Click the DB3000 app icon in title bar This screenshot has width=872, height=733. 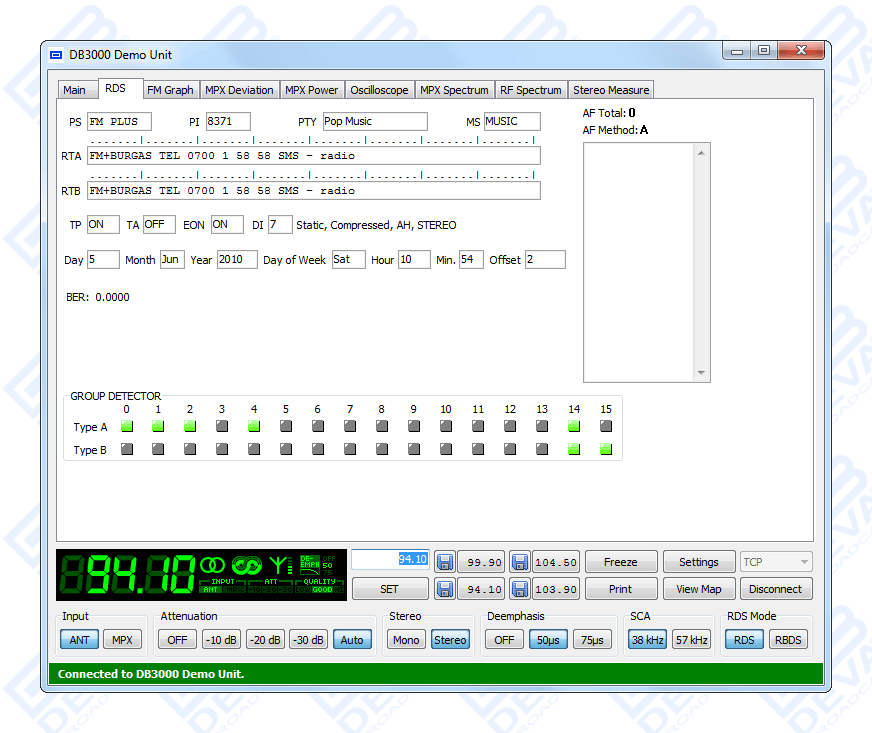56,54
